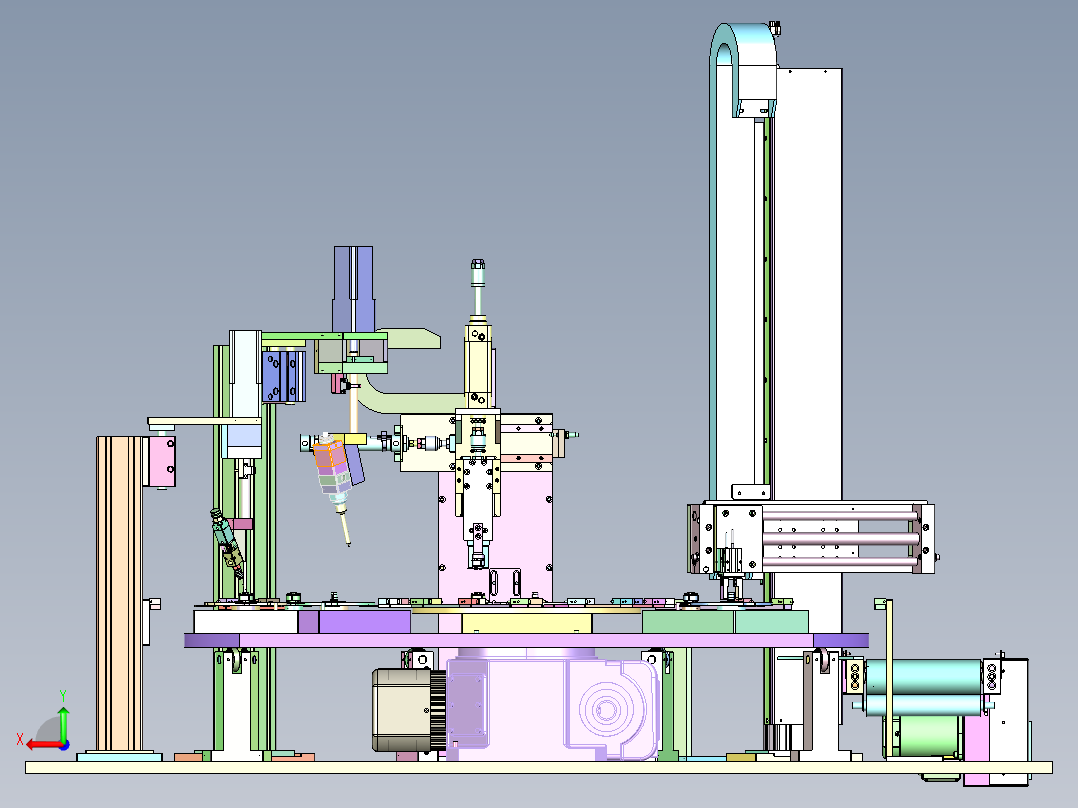
Task: Select the long purple table plate
Action: (526, 640)
